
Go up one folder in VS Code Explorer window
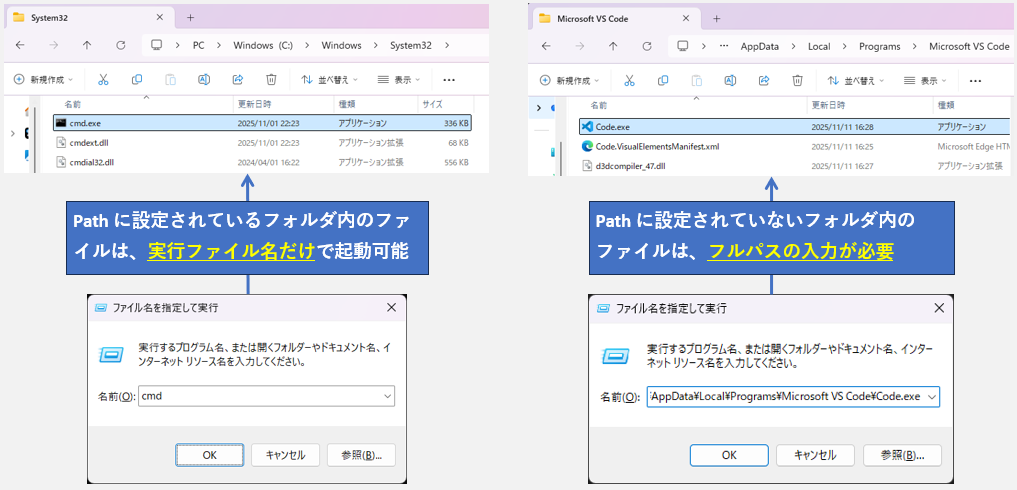point(613,46)
